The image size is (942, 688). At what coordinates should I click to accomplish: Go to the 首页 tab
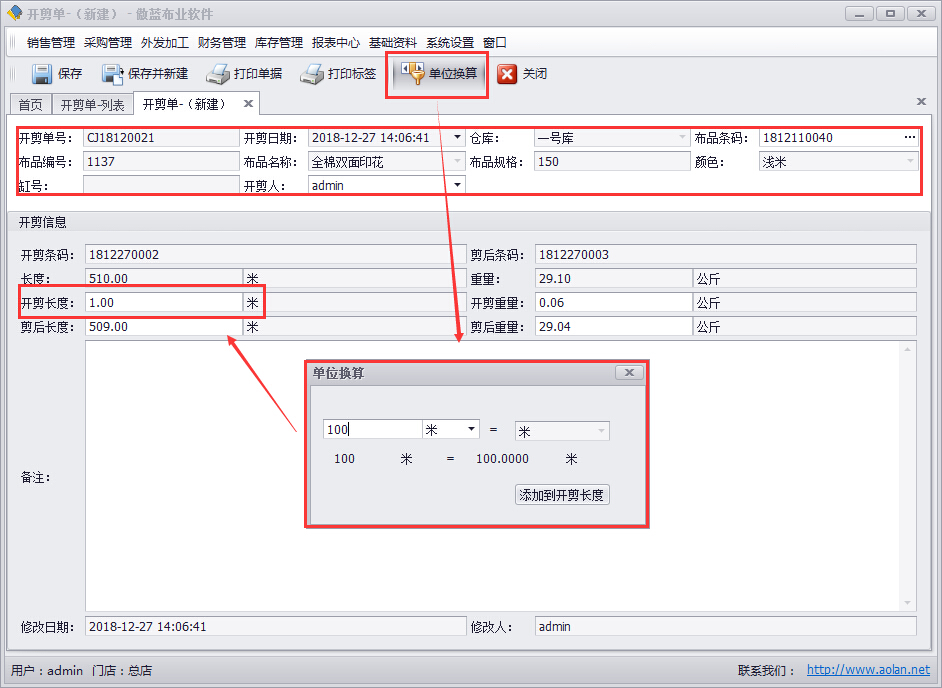[31, 105]
